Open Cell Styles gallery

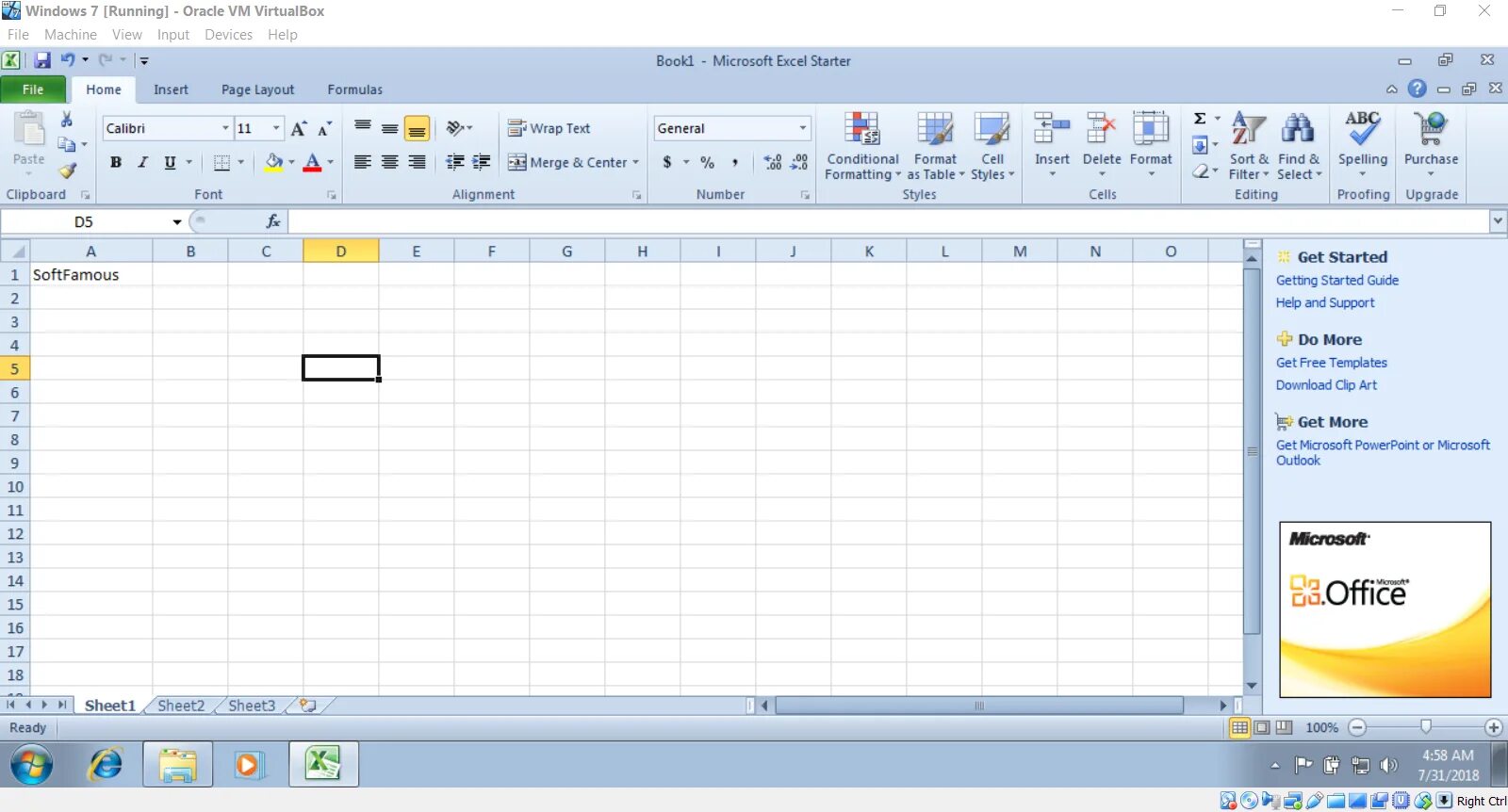pyautogui.click(x=992, y=147)
